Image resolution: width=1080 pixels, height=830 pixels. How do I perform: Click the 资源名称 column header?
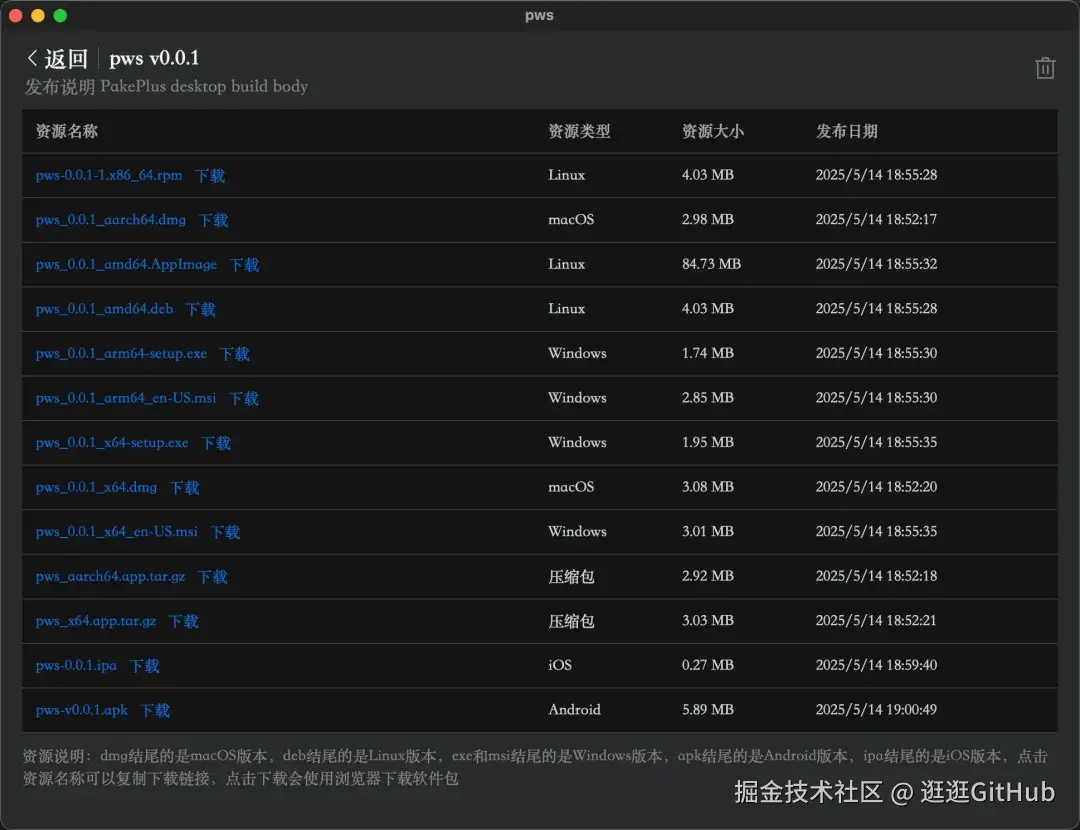[67, 131]
